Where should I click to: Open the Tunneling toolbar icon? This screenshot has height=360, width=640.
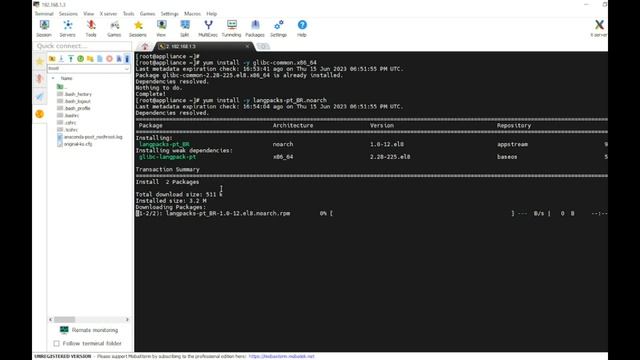pos(231,29)
